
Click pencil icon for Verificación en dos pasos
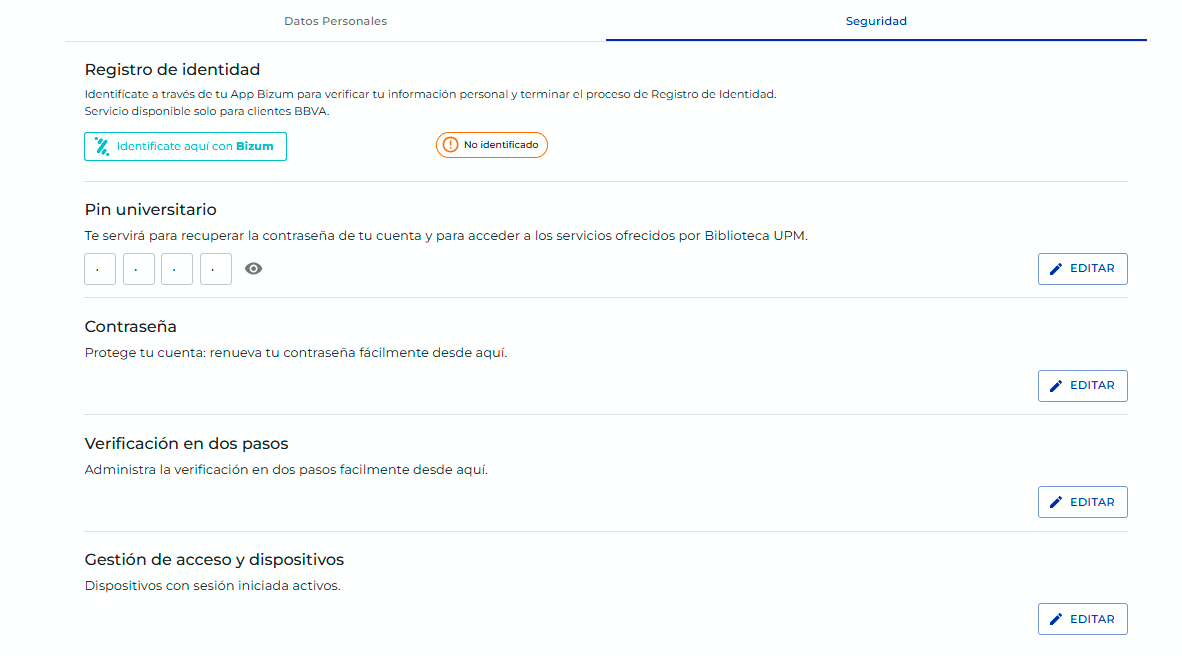tap(1056, 502)
